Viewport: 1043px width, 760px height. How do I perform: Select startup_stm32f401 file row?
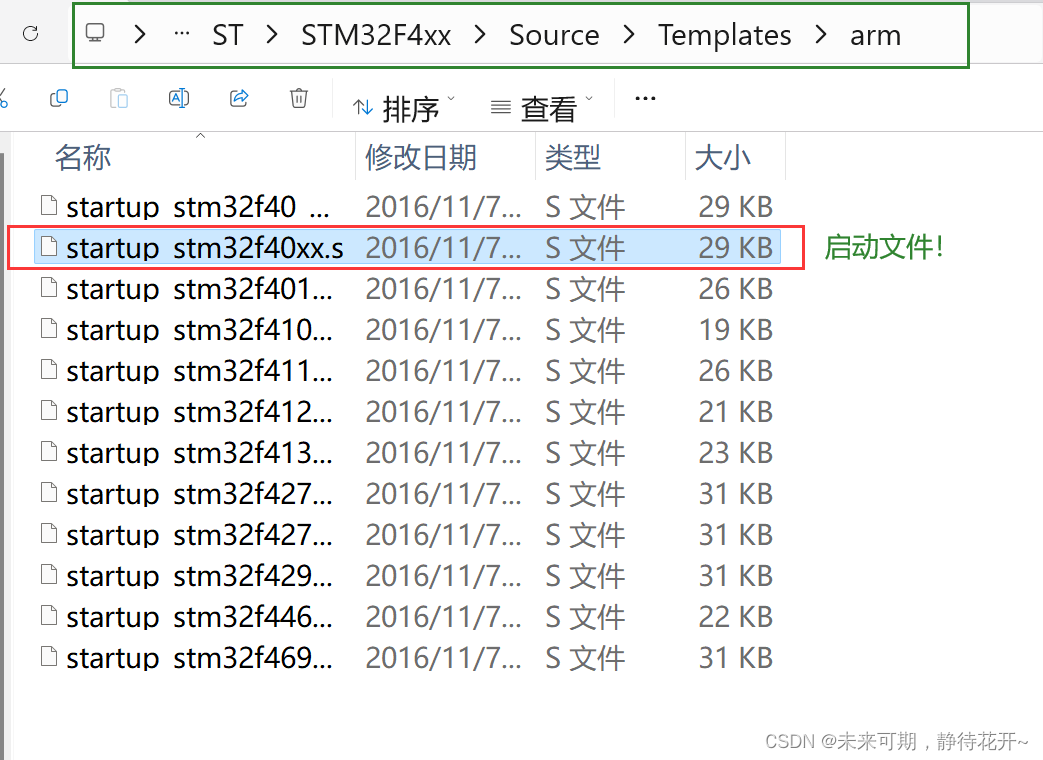[407, 289]
